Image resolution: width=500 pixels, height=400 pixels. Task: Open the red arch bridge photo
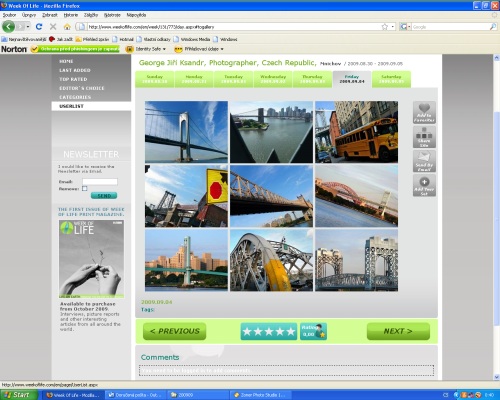[x=356, y=196]
